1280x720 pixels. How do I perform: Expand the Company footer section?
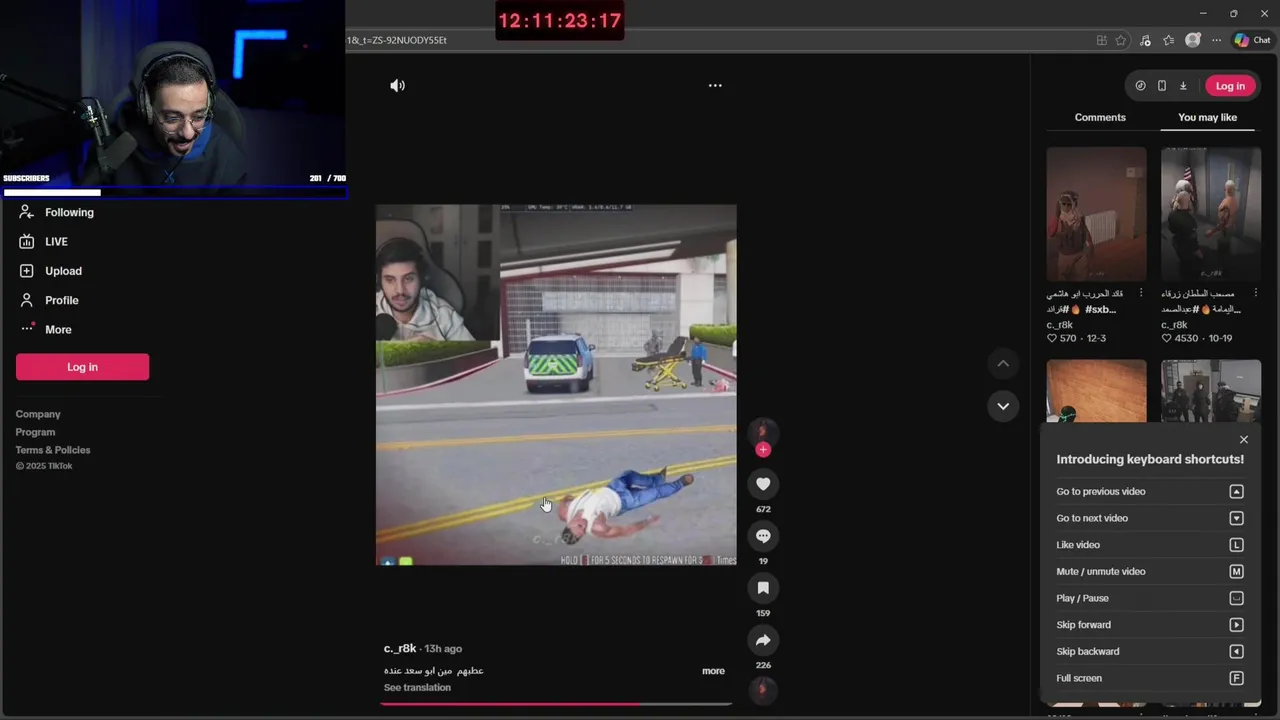pos(38,414)
